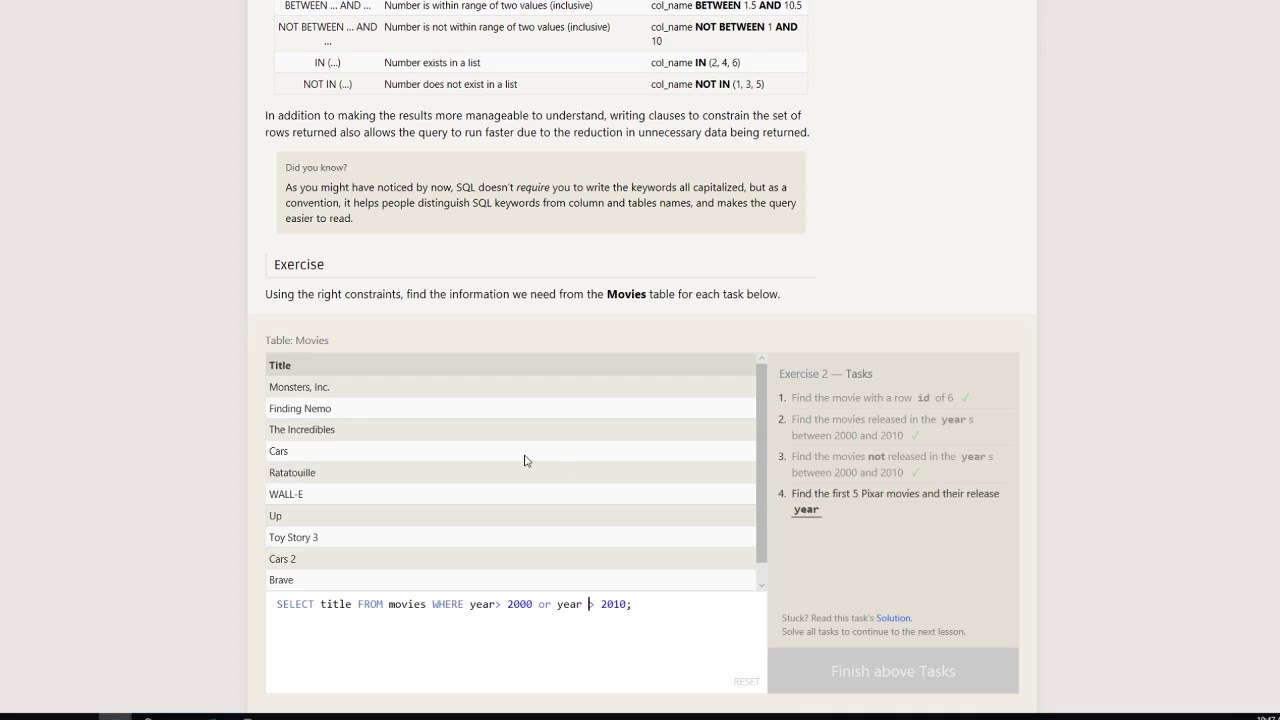Click the Title column header
Screen dimensions: 1280x720
click(510, 365)
